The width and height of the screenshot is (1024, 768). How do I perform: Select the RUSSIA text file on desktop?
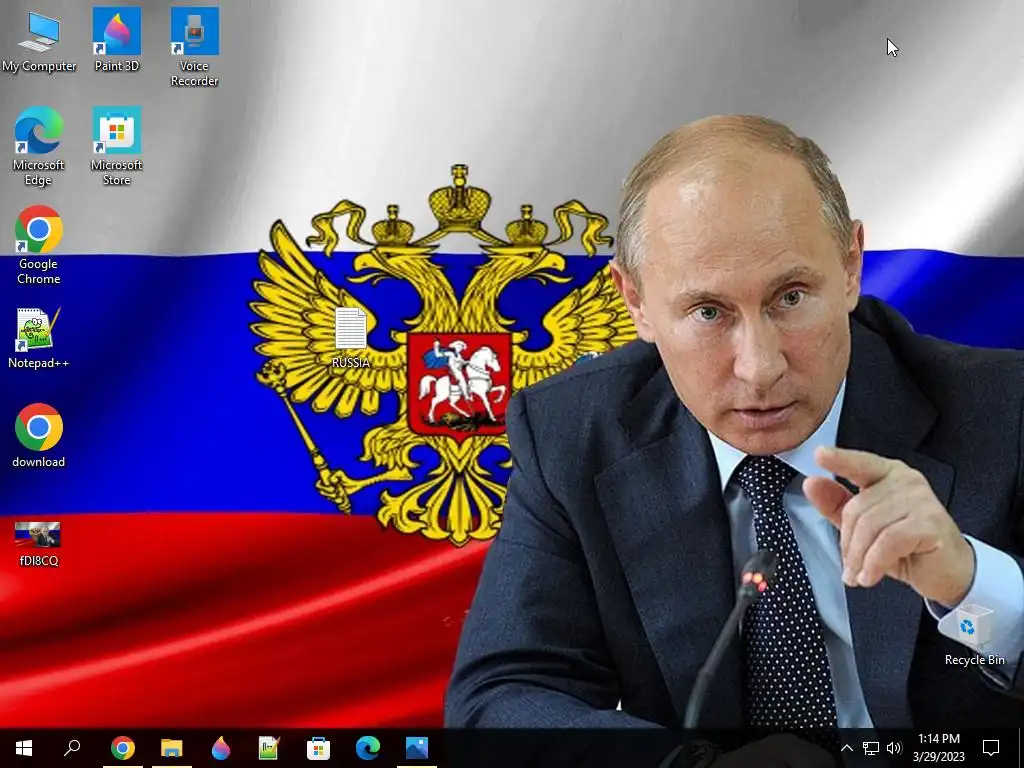pos(351,338)
